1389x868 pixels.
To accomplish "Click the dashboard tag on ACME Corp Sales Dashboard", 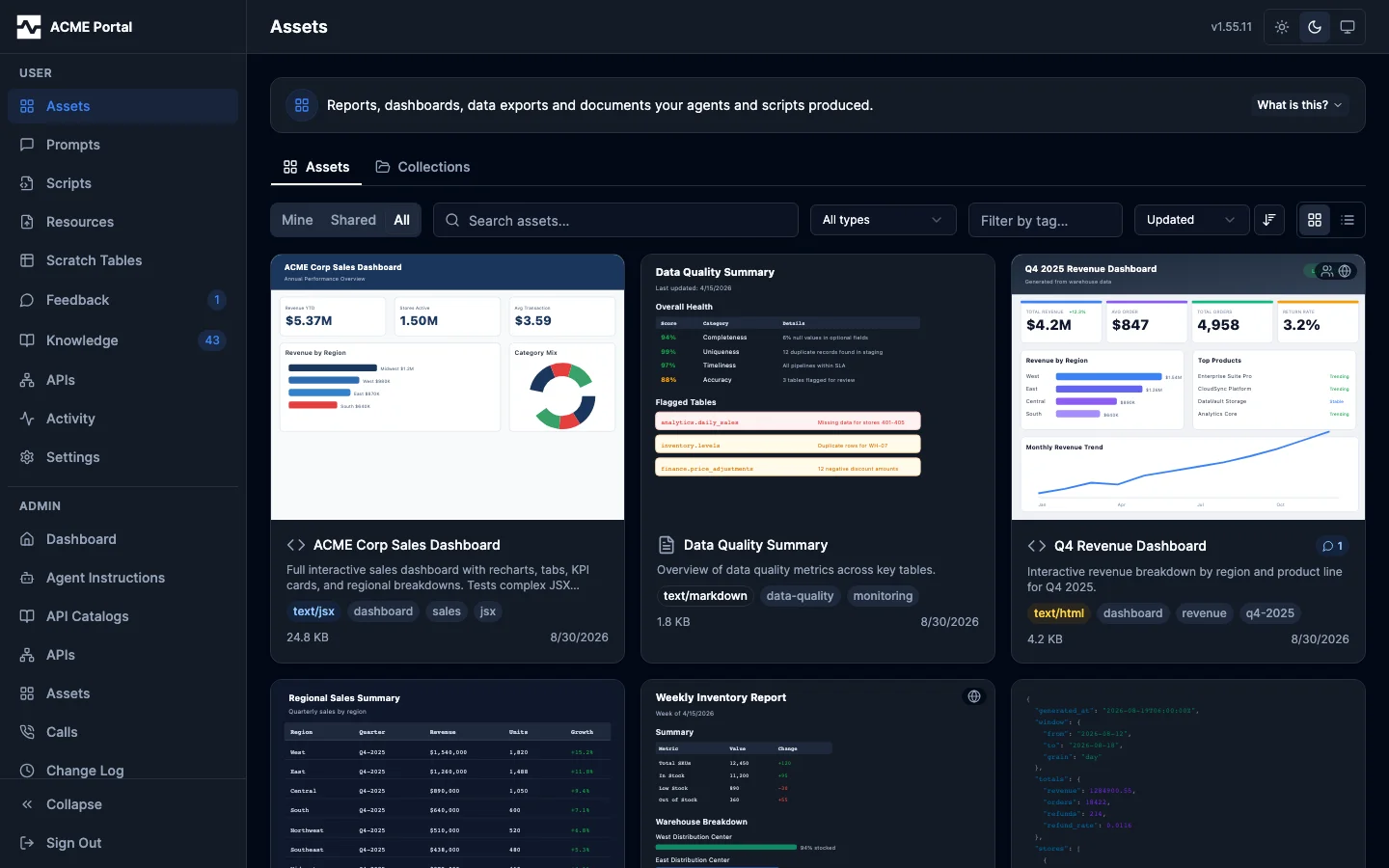I will point(383,611).
